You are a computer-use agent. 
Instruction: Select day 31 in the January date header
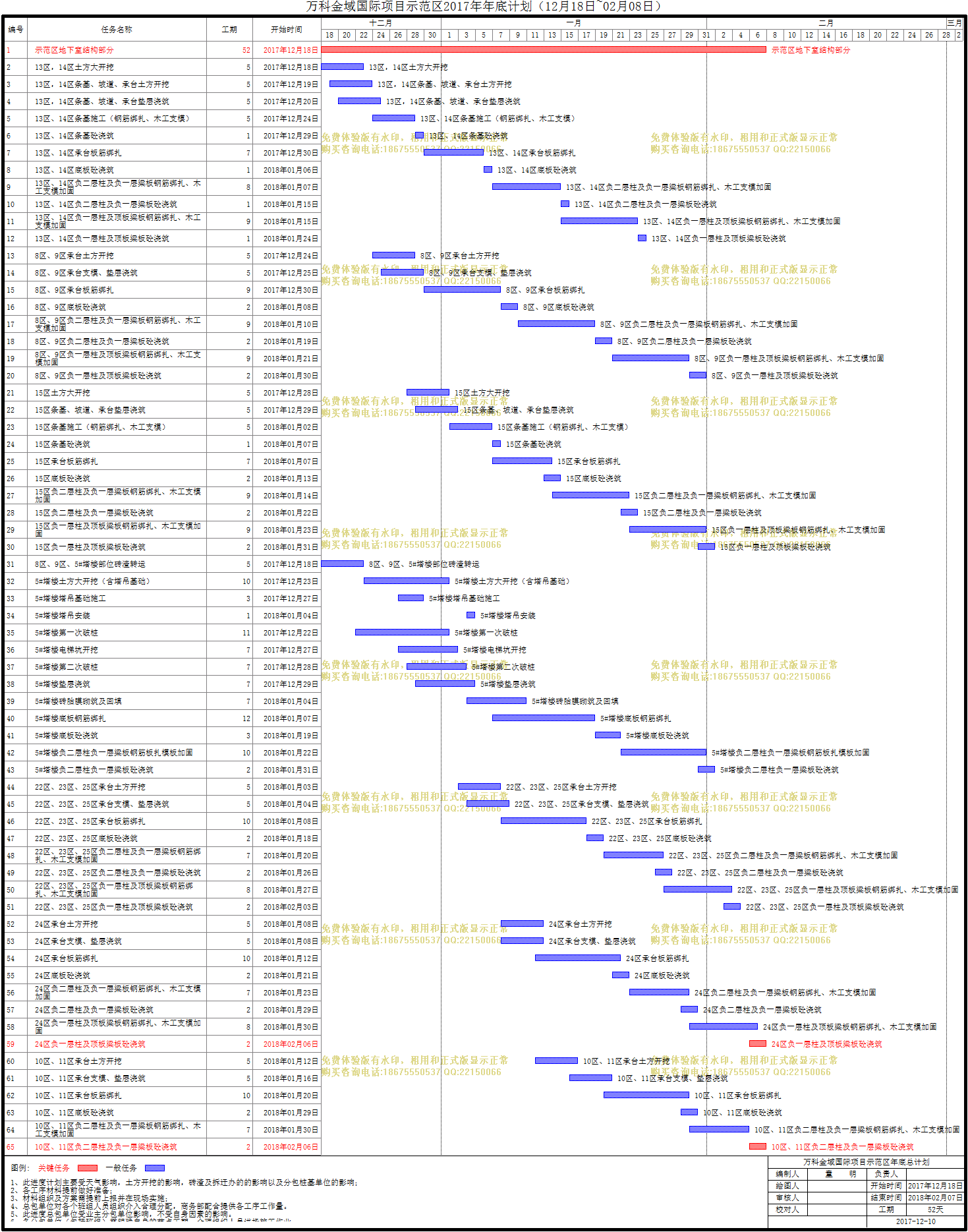click(x=706, y=35)
